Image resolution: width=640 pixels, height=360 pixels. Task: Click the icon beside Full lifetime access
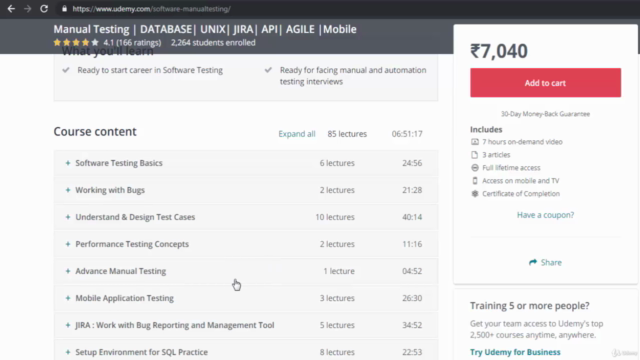click(475, 168)
